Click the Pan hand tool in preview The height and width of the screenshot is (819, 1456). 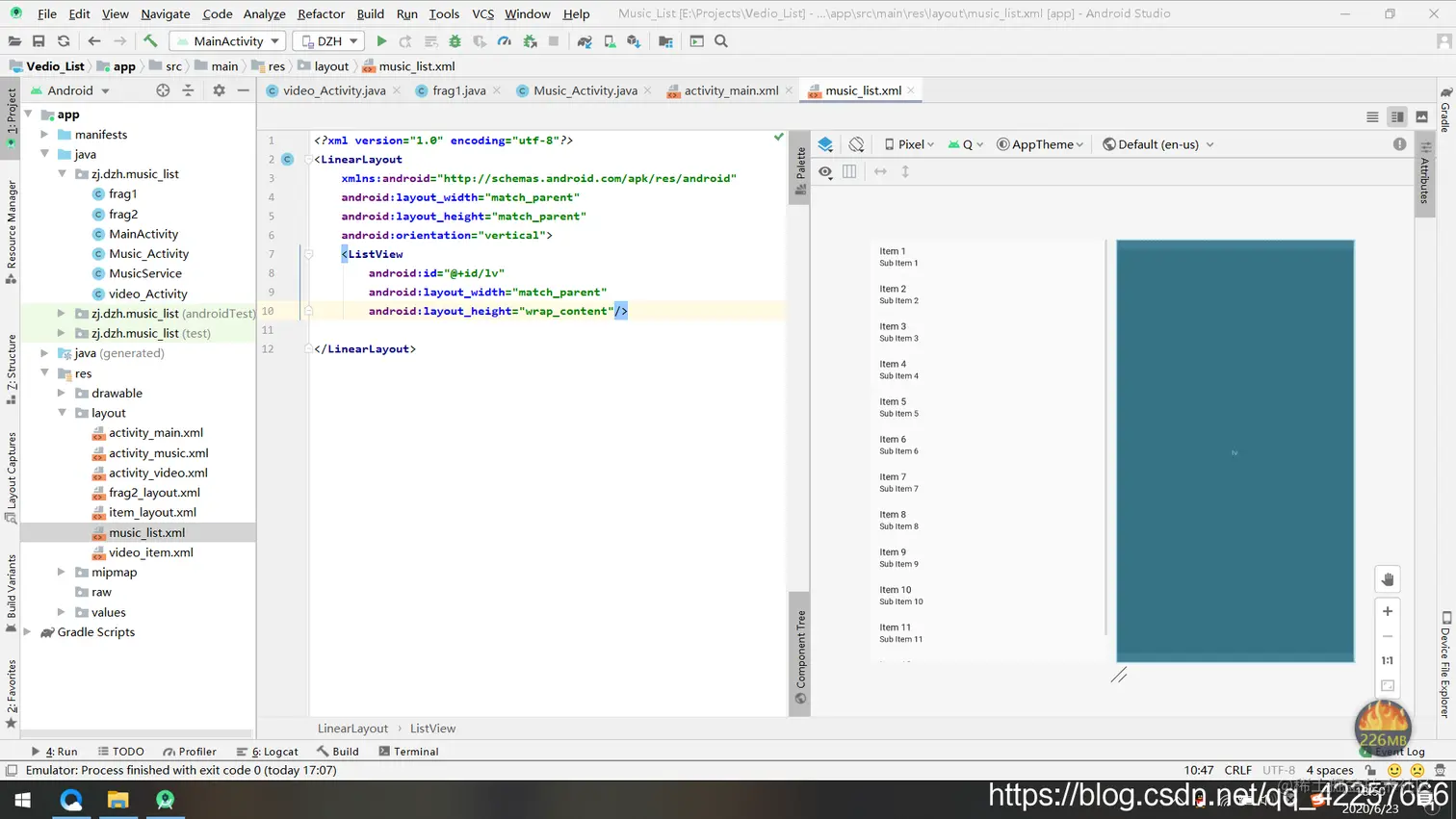click(1388, 579)
